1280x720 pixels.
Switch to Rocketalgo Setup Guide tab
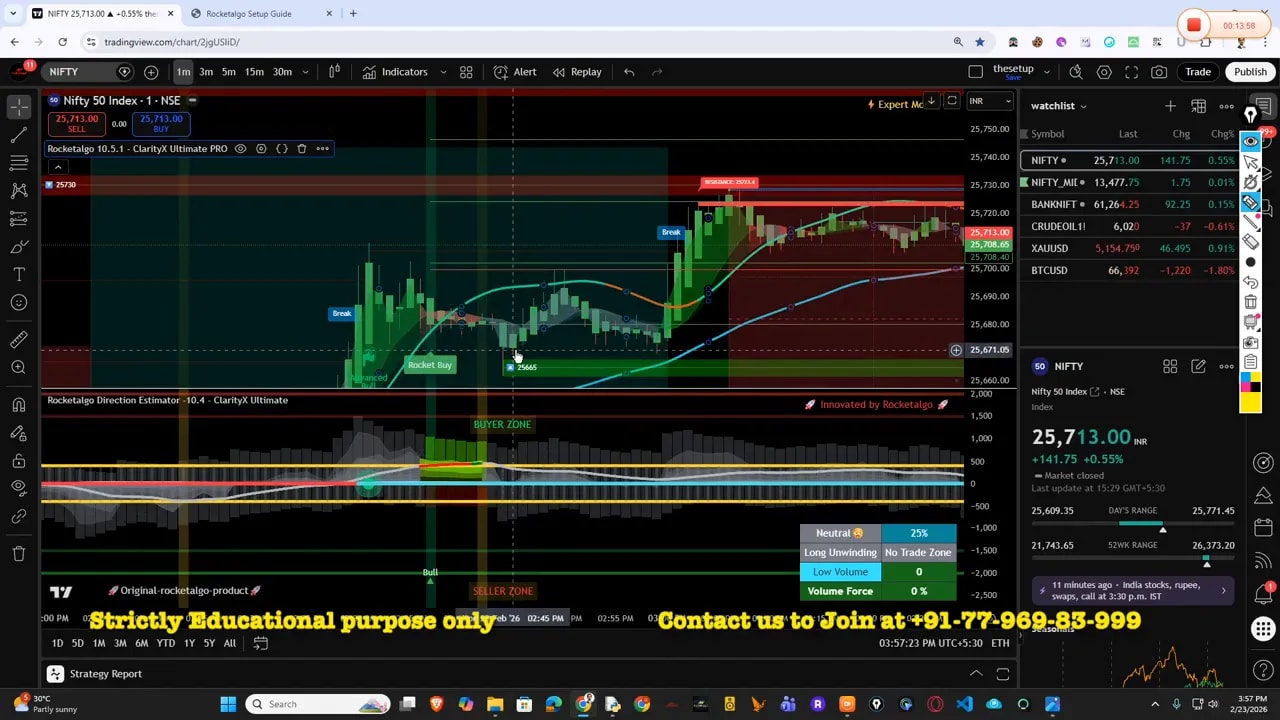pos(249,14)
